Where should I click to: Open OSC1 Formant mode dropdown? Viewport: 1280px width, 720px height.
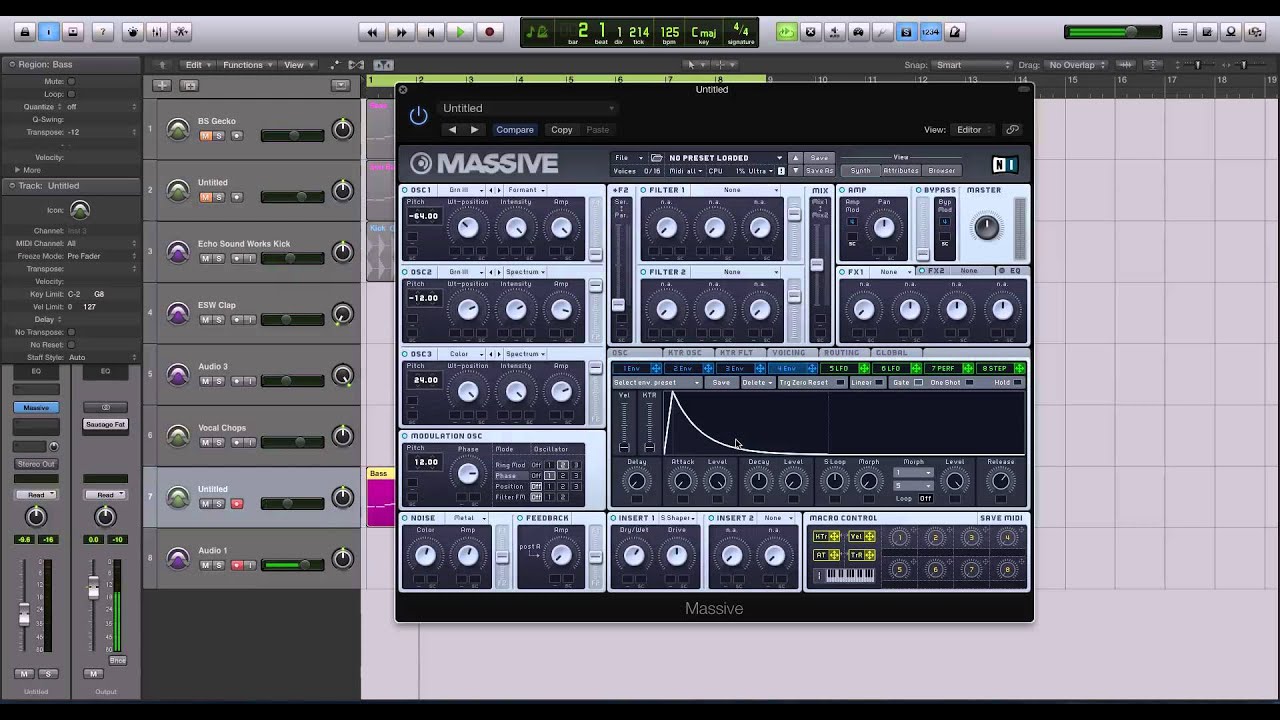tap(525, 190)
